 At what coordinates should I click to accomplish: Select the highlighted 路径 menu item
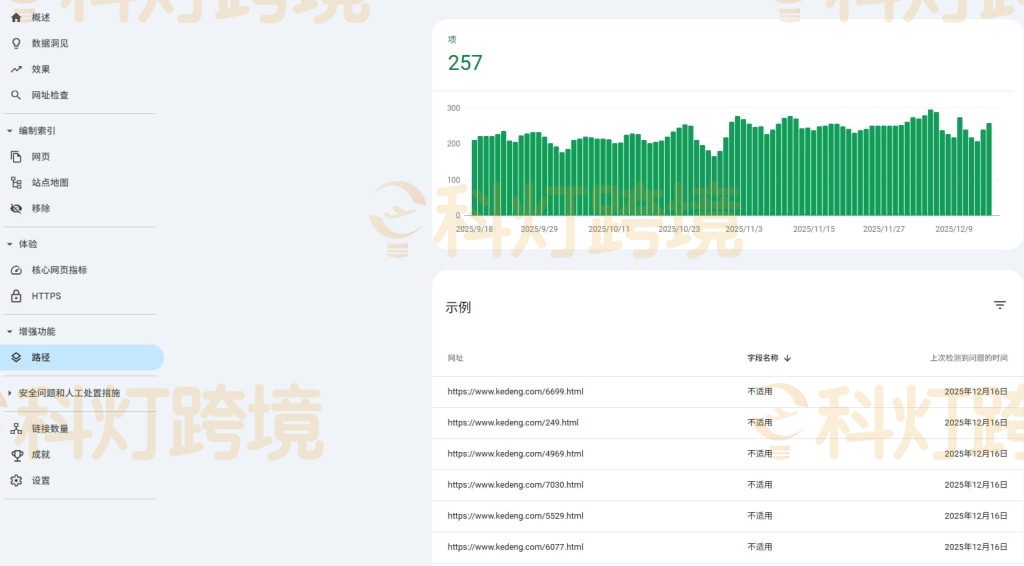tap(82, 358)
